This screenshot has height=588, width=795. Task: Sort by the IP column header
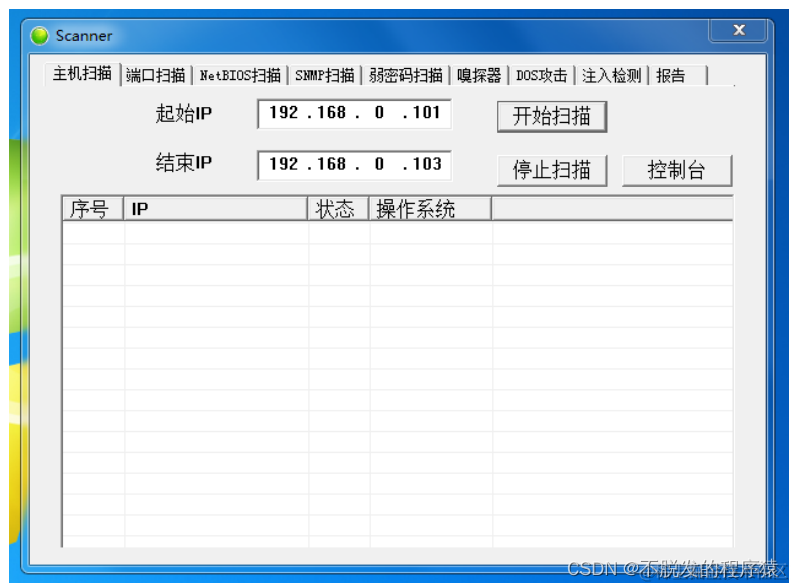(215, 209)
